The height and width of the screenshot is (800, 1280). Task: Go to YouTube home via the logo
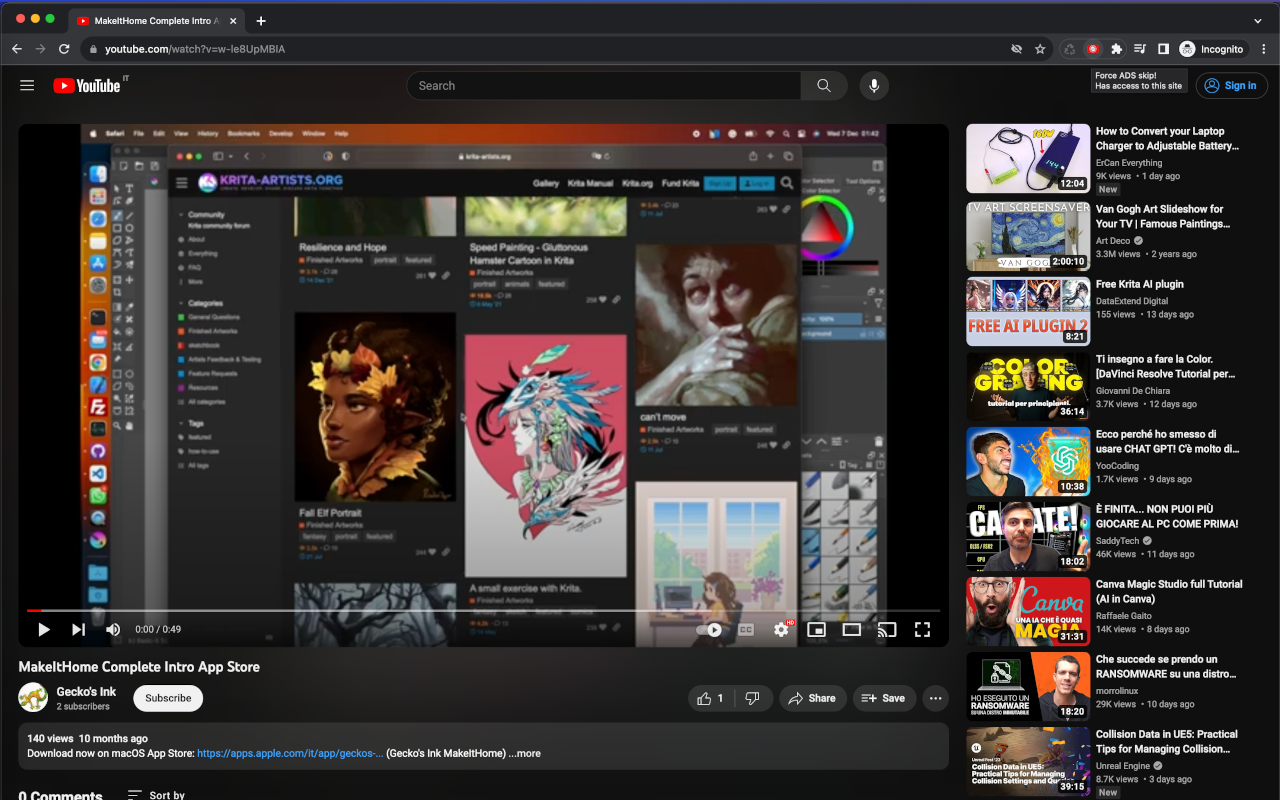click(x=87, y=86)
